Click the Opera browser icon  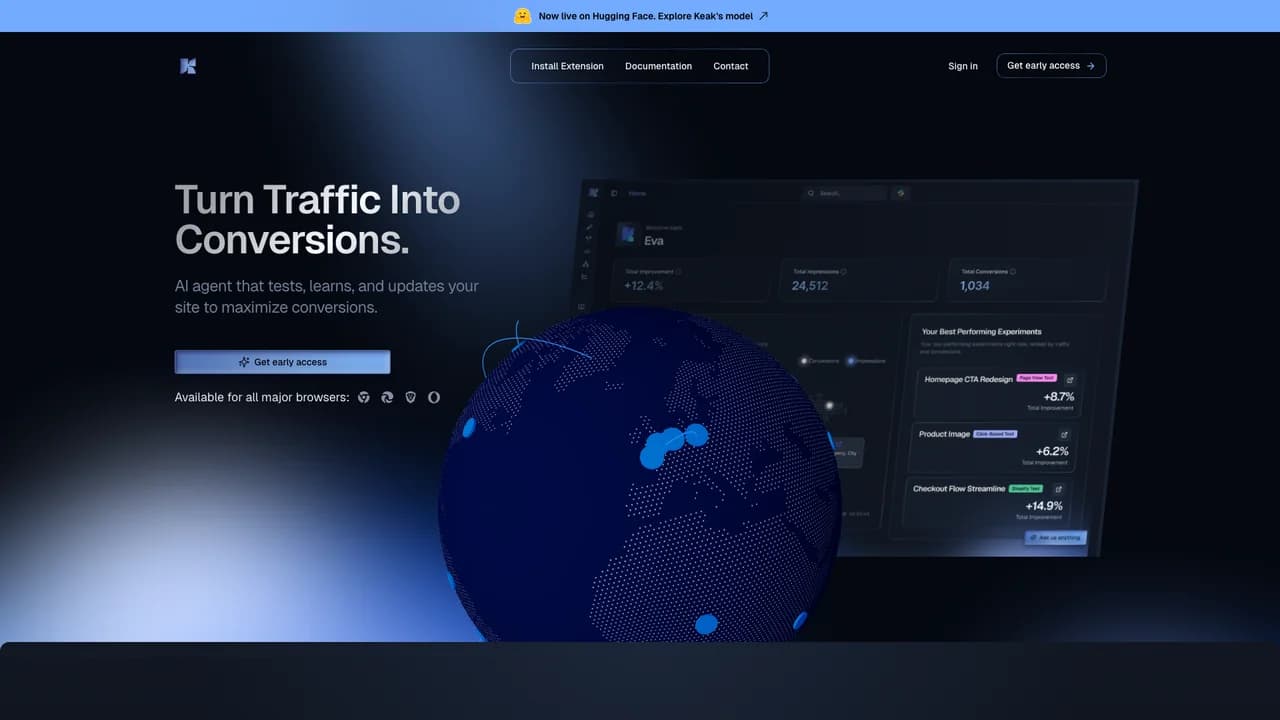coord(434,397)
